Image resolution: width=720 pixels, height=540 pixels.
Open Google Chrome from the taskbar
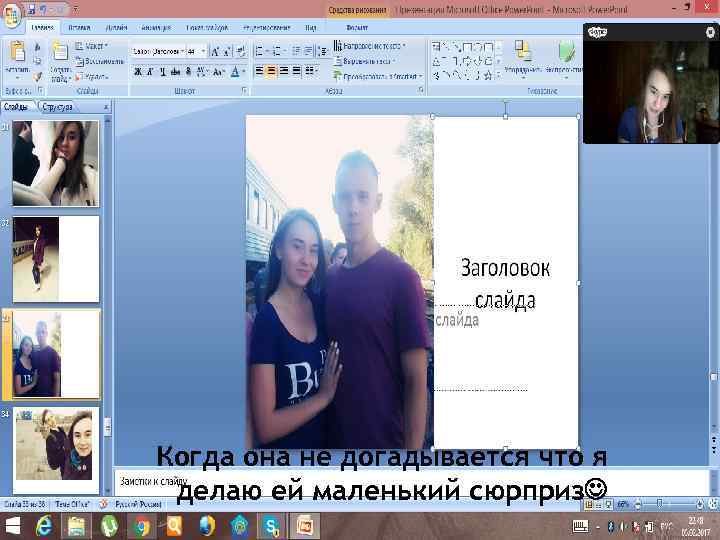(x=141, y=526)
